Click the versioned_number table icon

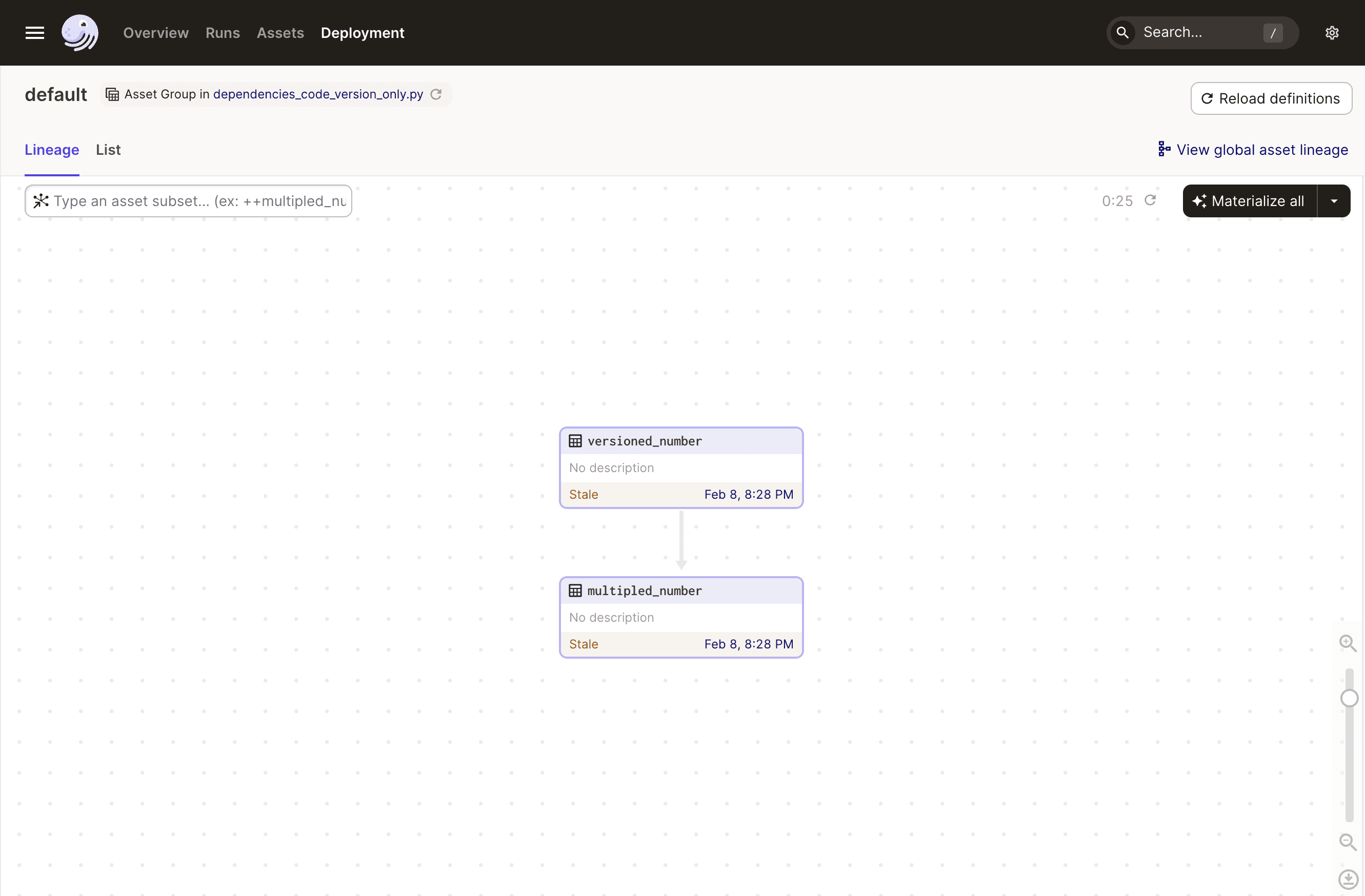coord(575,441)
